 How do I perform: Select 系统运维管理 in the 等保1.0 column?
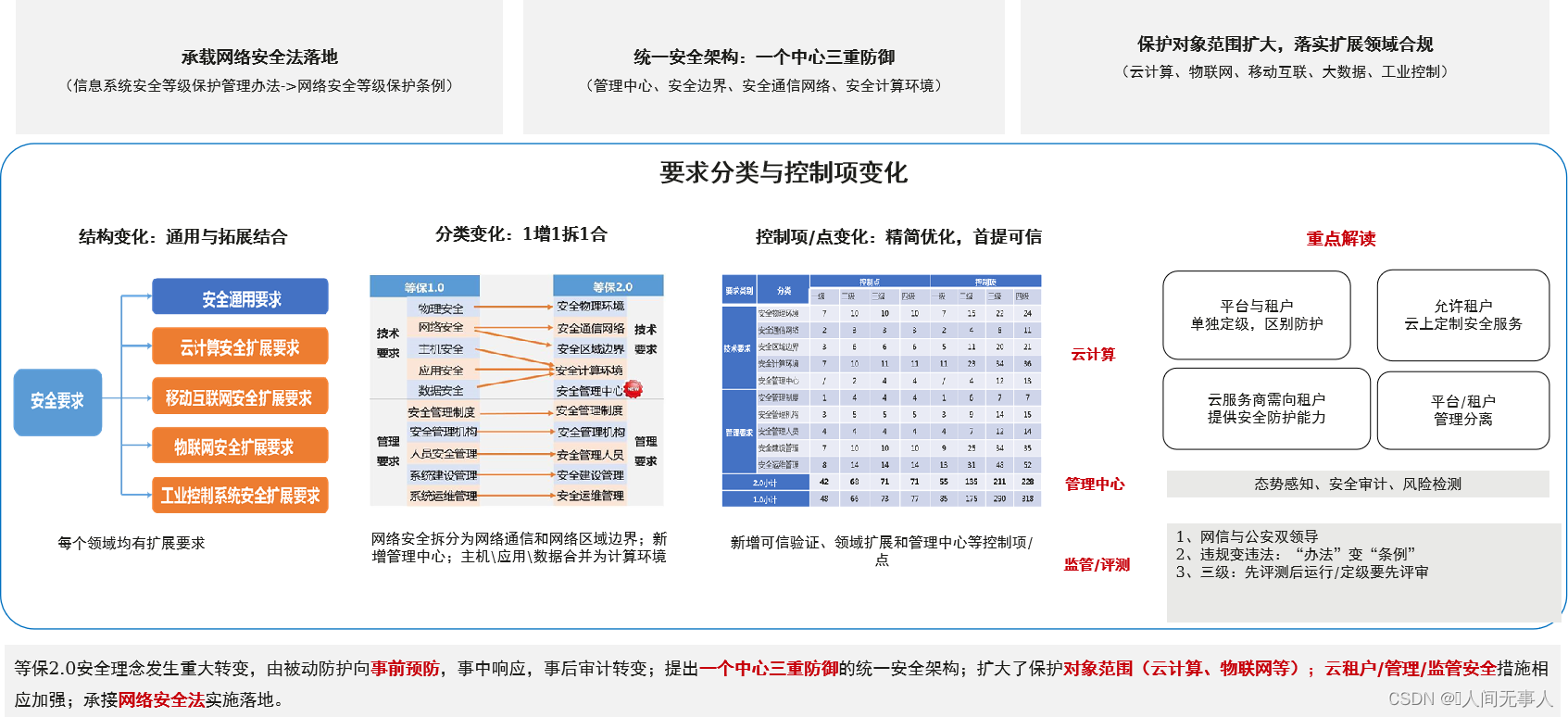(444, 497)
